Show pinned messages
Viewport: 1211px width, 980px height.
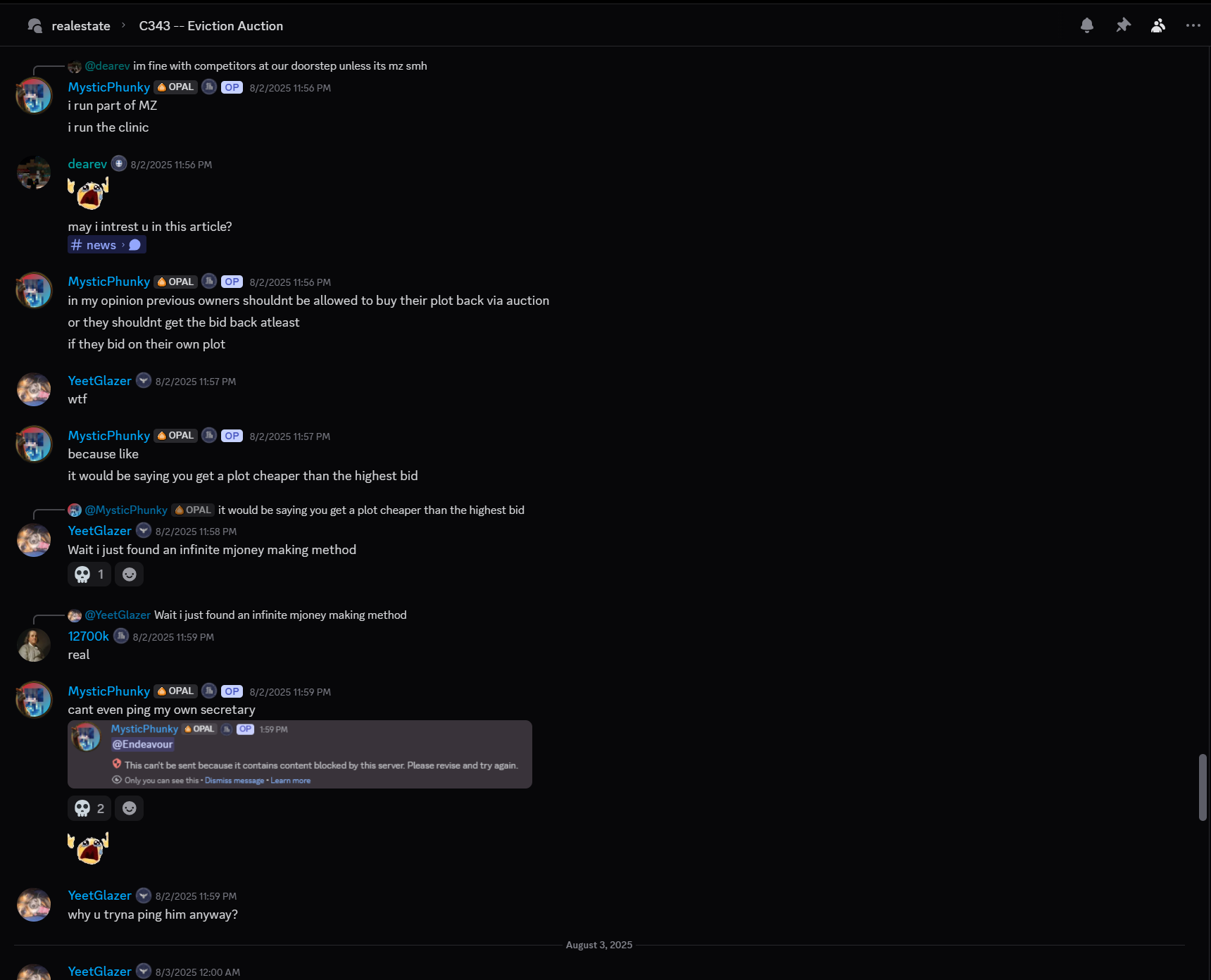1123,26
